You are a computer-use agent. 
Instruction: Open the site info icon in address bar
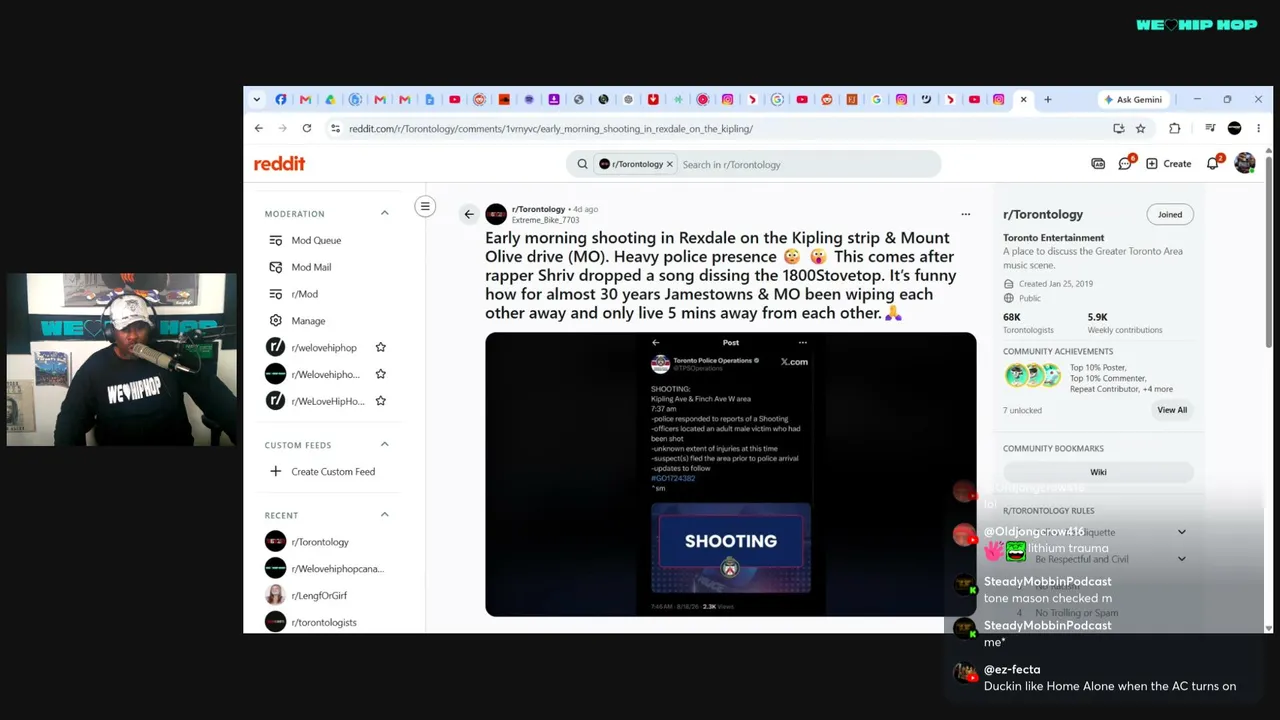coord(335,128)
